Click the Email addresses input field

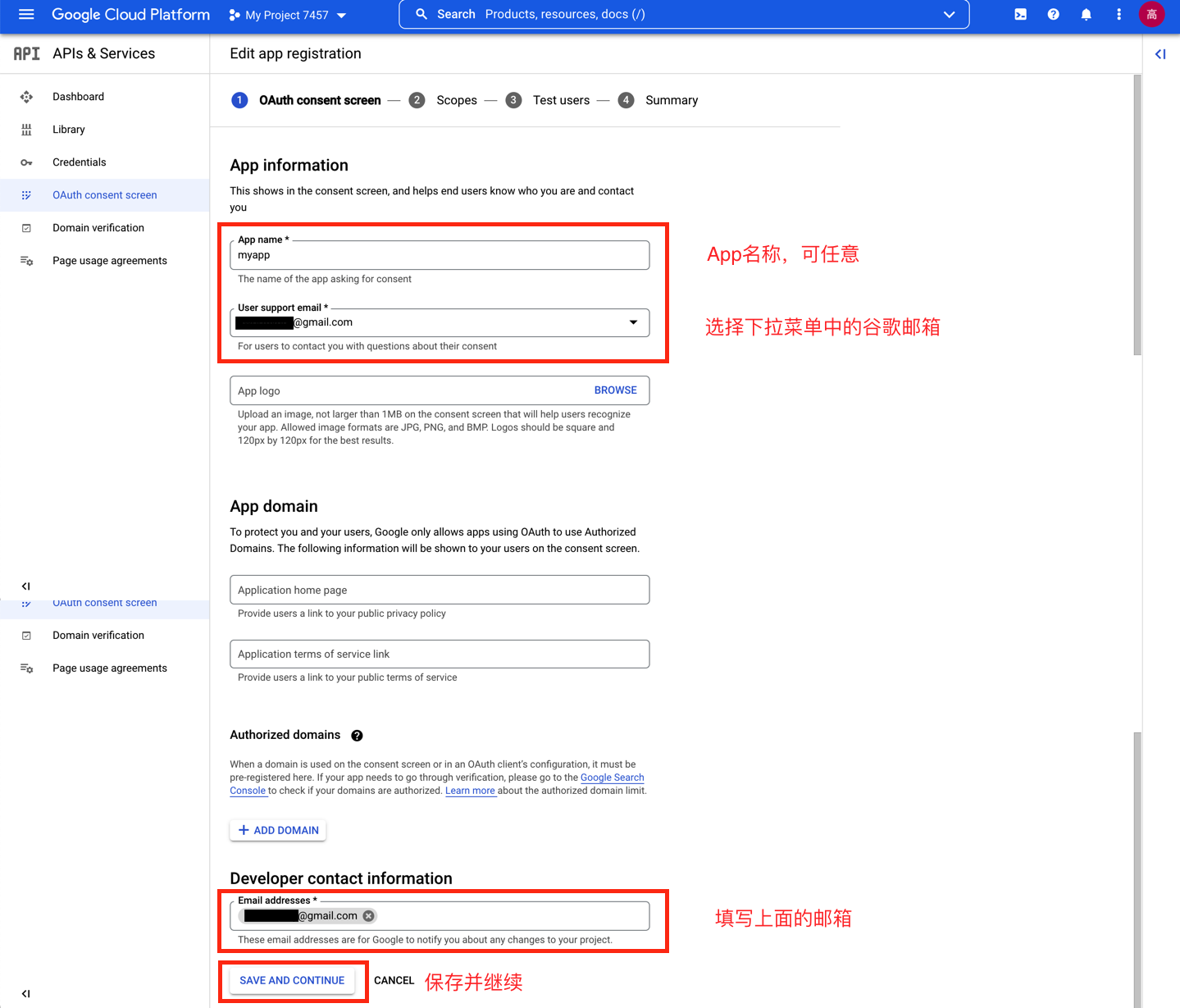(440, 916)
